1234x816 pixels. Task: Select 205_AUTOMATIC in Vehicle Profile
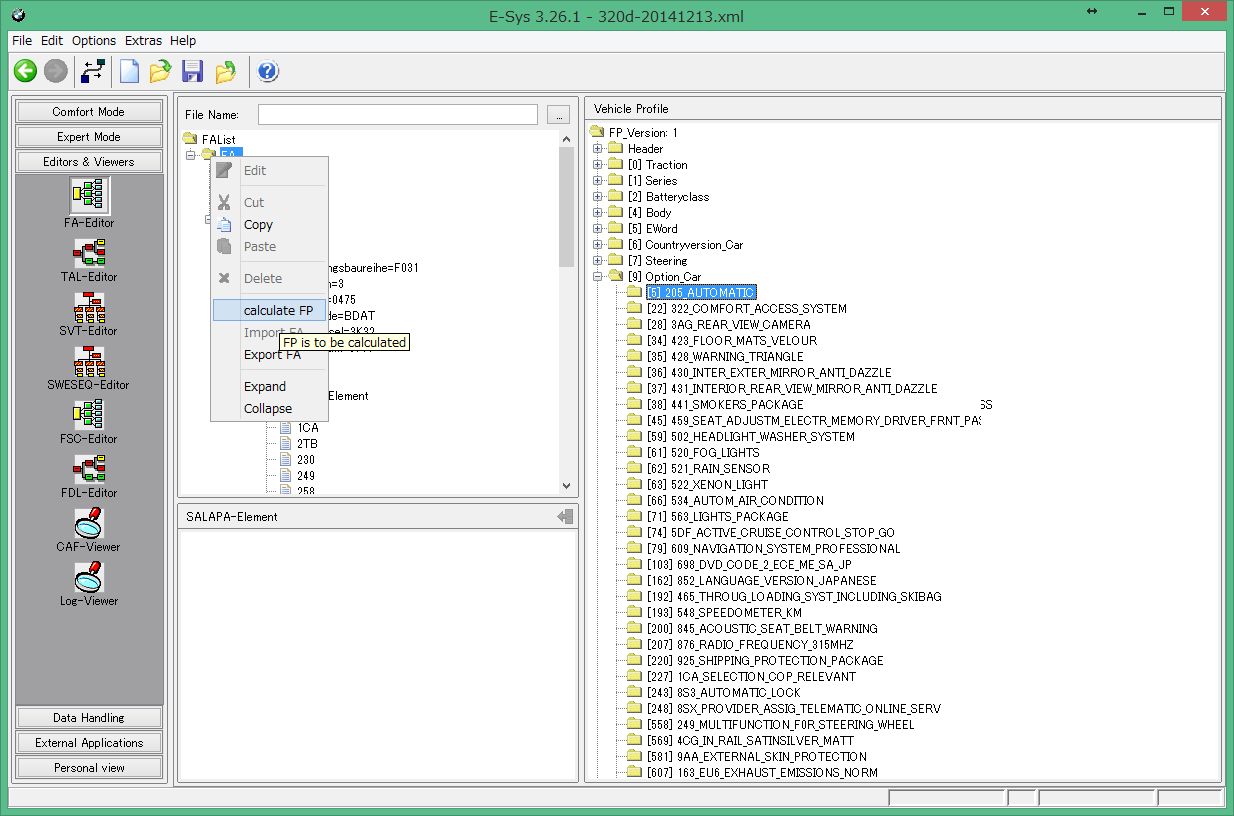tap(701, 293)
